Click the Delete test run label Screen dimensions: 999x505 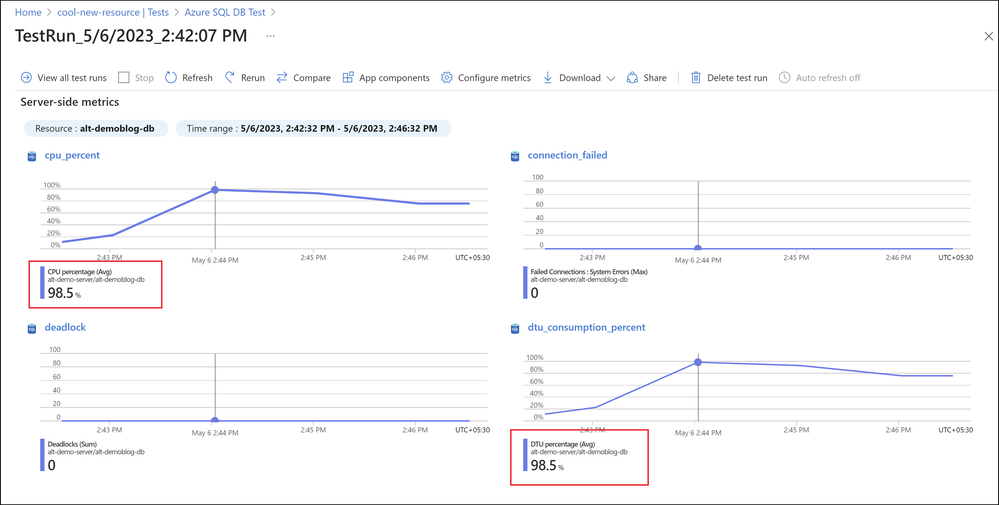pos(737,78)
